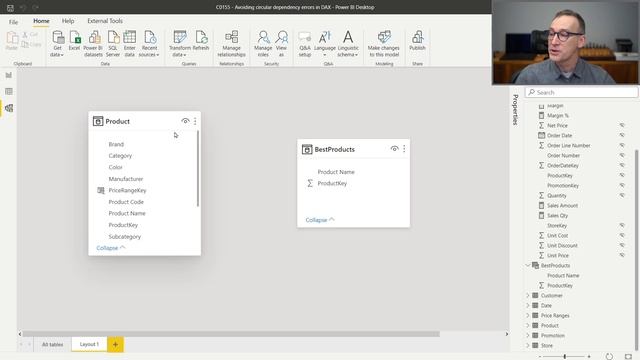Zoom out with the minus button
Viewport: 640px width, 360px height.
[540, 356]
